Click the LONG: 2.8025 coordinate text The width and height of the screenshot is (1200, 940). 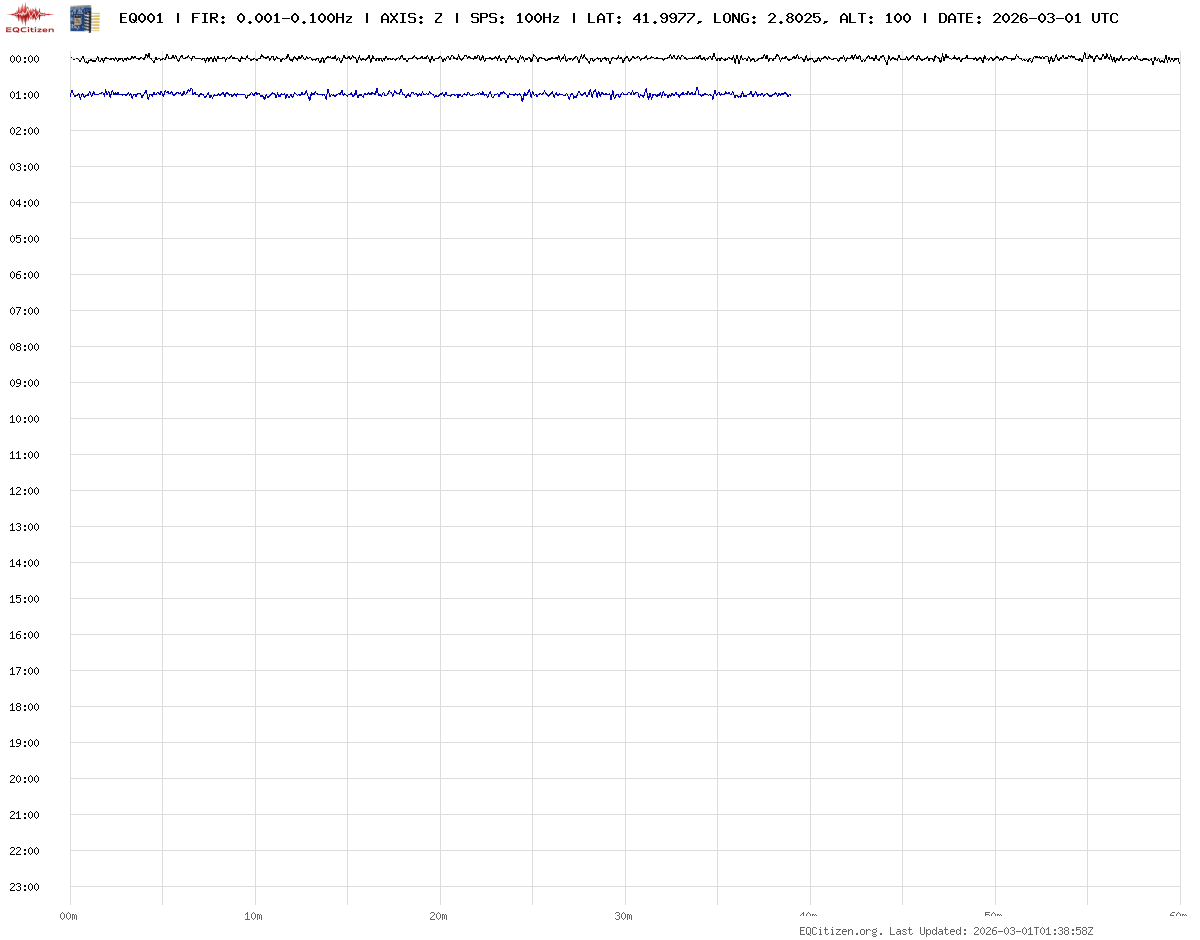[769, 19]
